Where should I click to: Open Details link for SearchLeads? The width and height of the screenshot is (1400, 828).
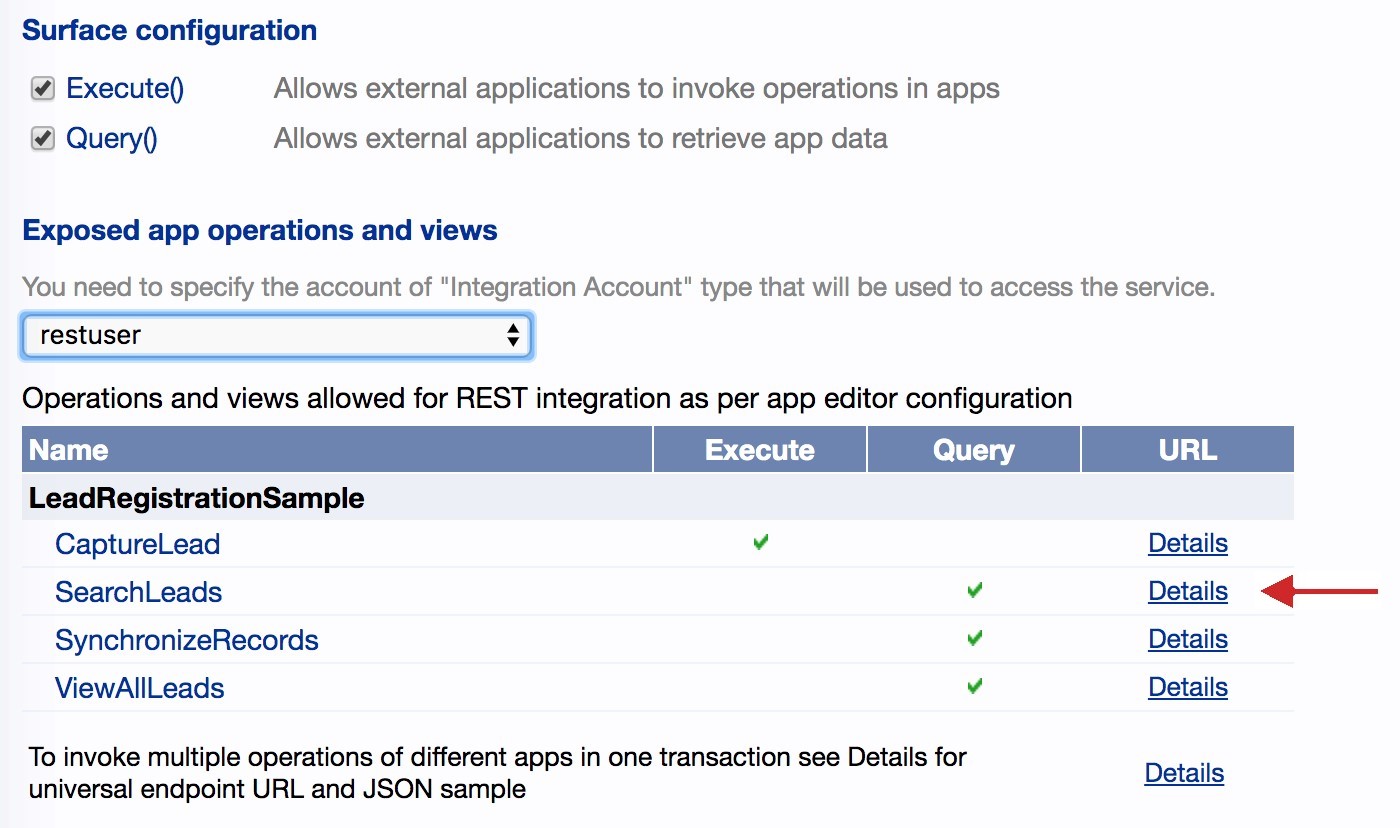click(x=1187, y=591)
